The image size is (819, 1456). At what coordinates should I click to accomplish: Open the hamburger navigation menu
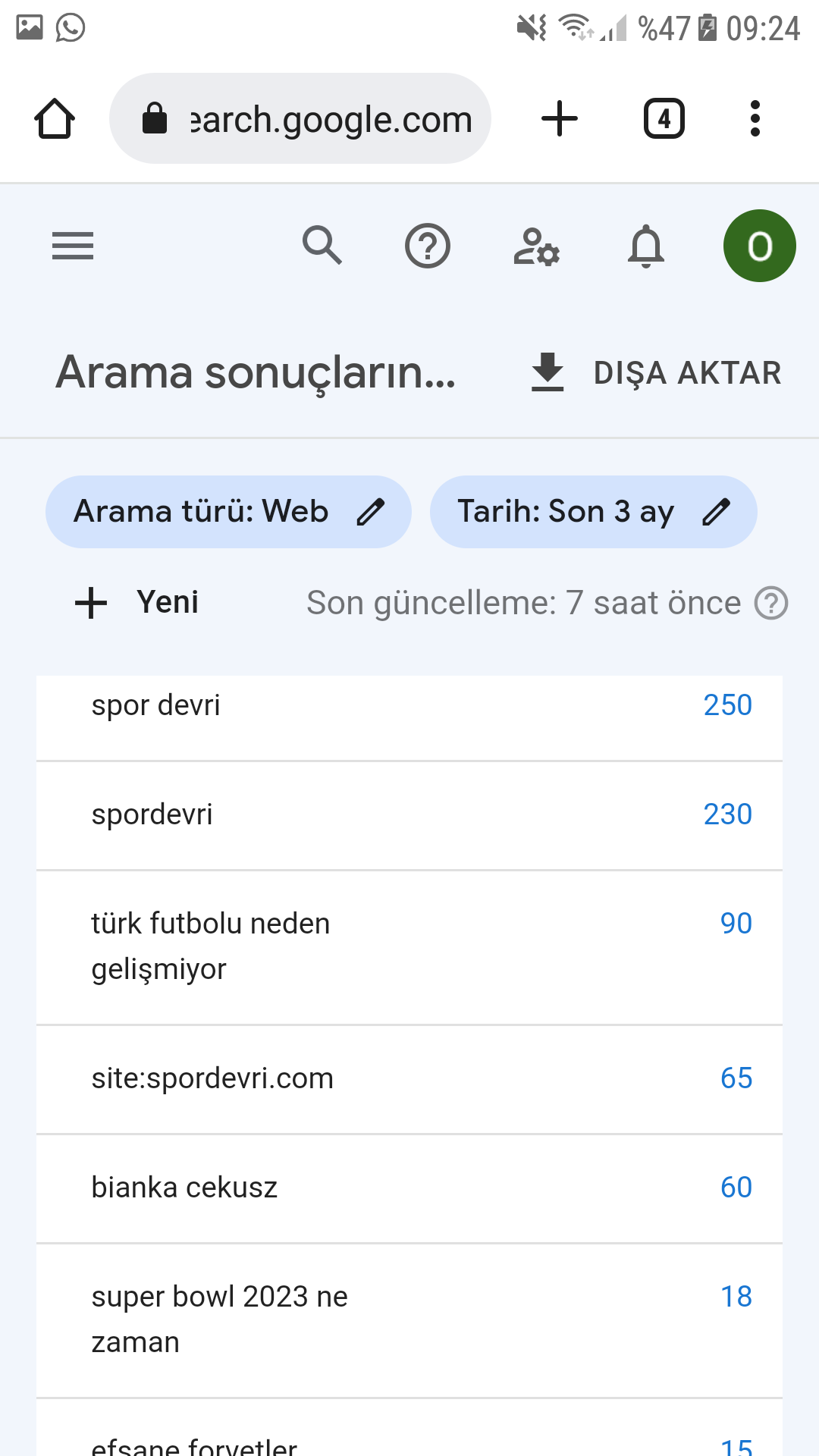[73, 246]
